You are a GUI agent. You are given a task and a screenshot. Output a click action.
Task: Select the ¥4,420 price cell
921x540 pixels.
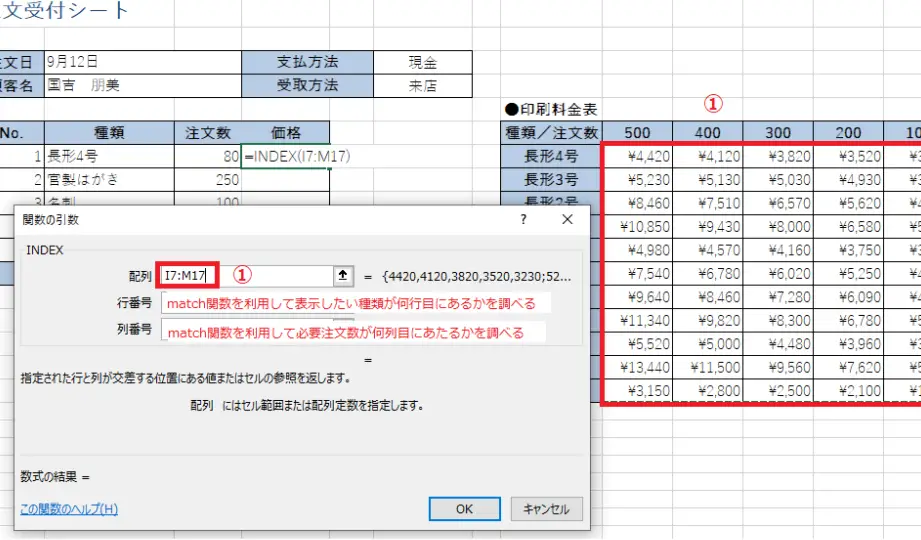pyautogui.click(x=636, y=156)
